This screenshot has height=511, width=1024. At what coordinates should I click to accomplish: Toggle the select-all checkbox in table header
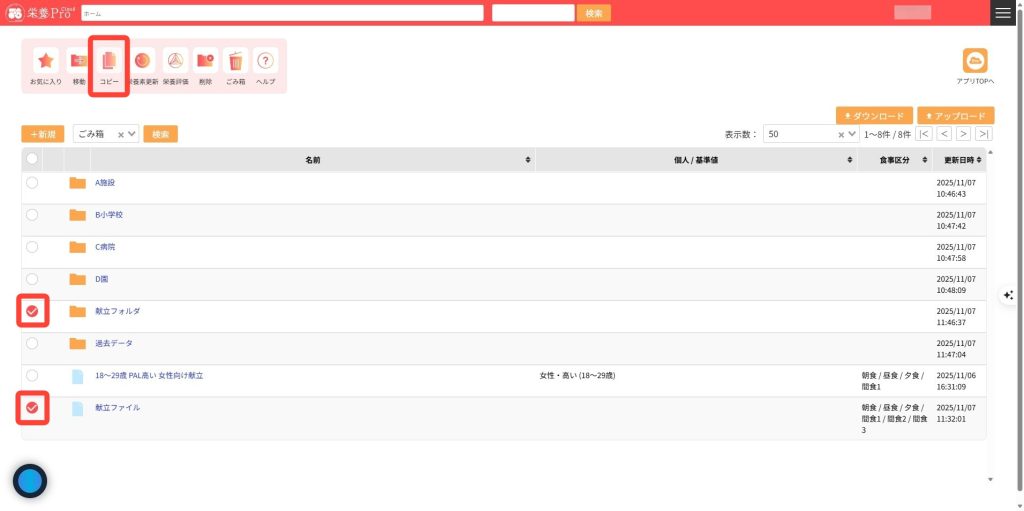(x=32, y=159)
